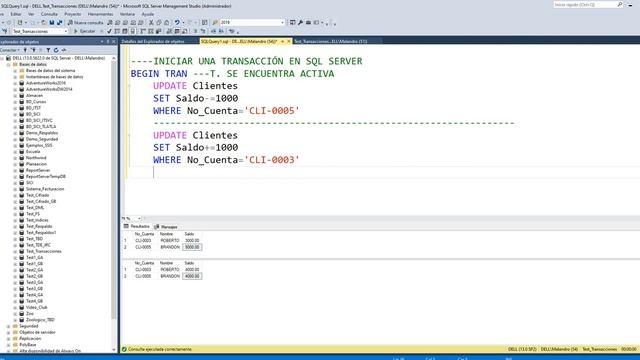Click the Filter funnel icon in Object Explorer
Screen dimensions: 640x360
tap(48, 50)
